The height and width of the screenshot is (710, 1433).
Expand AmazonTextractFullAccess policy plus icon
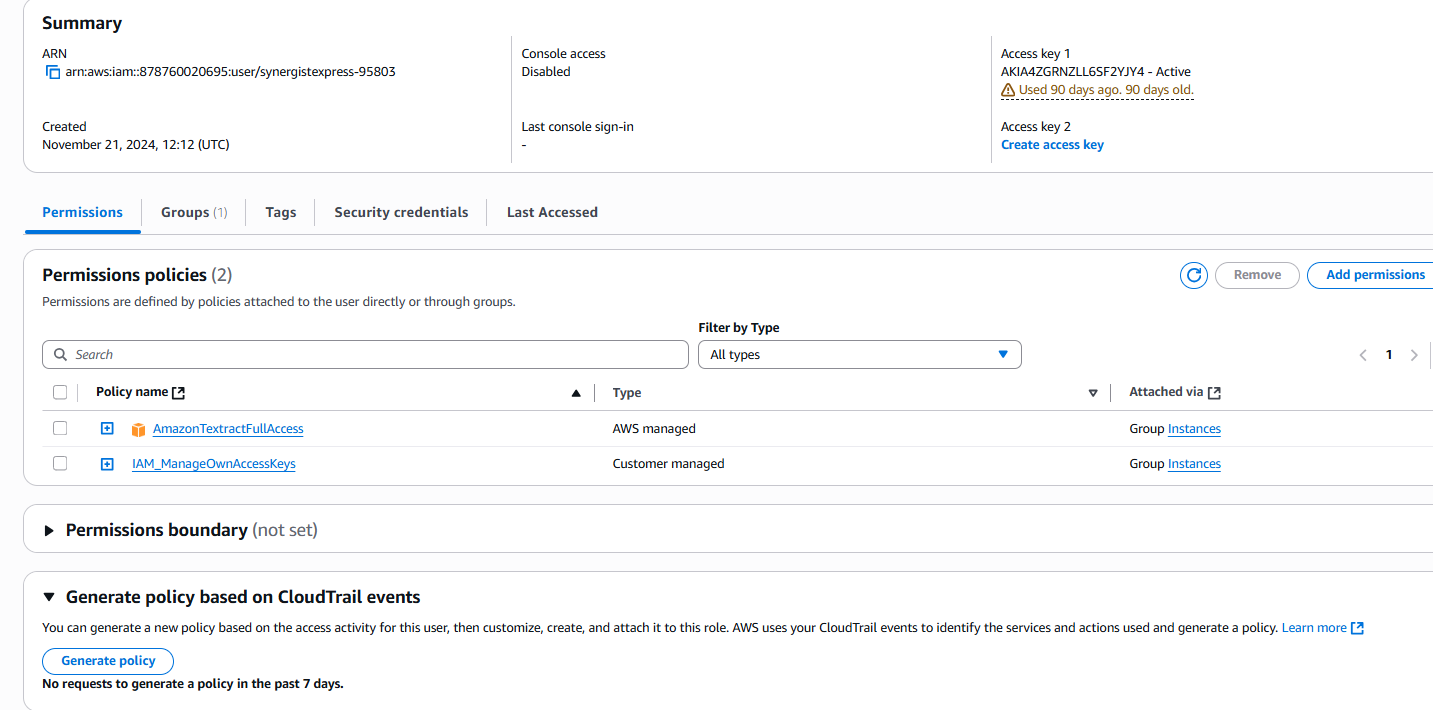point(107,429)
